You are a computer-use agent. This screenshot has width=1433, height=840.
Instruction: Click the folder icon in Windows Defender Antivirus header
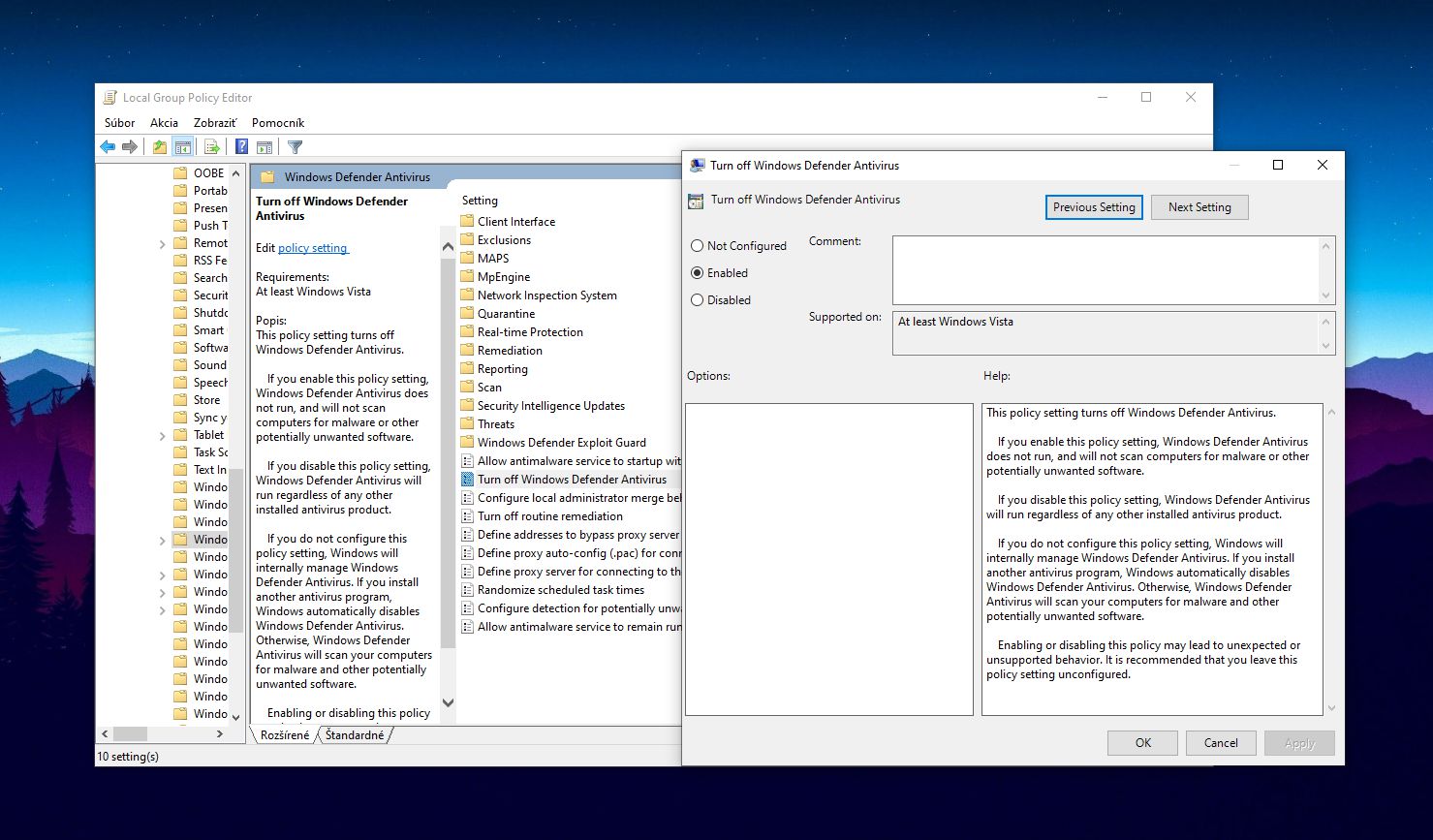tap(267, 177)
